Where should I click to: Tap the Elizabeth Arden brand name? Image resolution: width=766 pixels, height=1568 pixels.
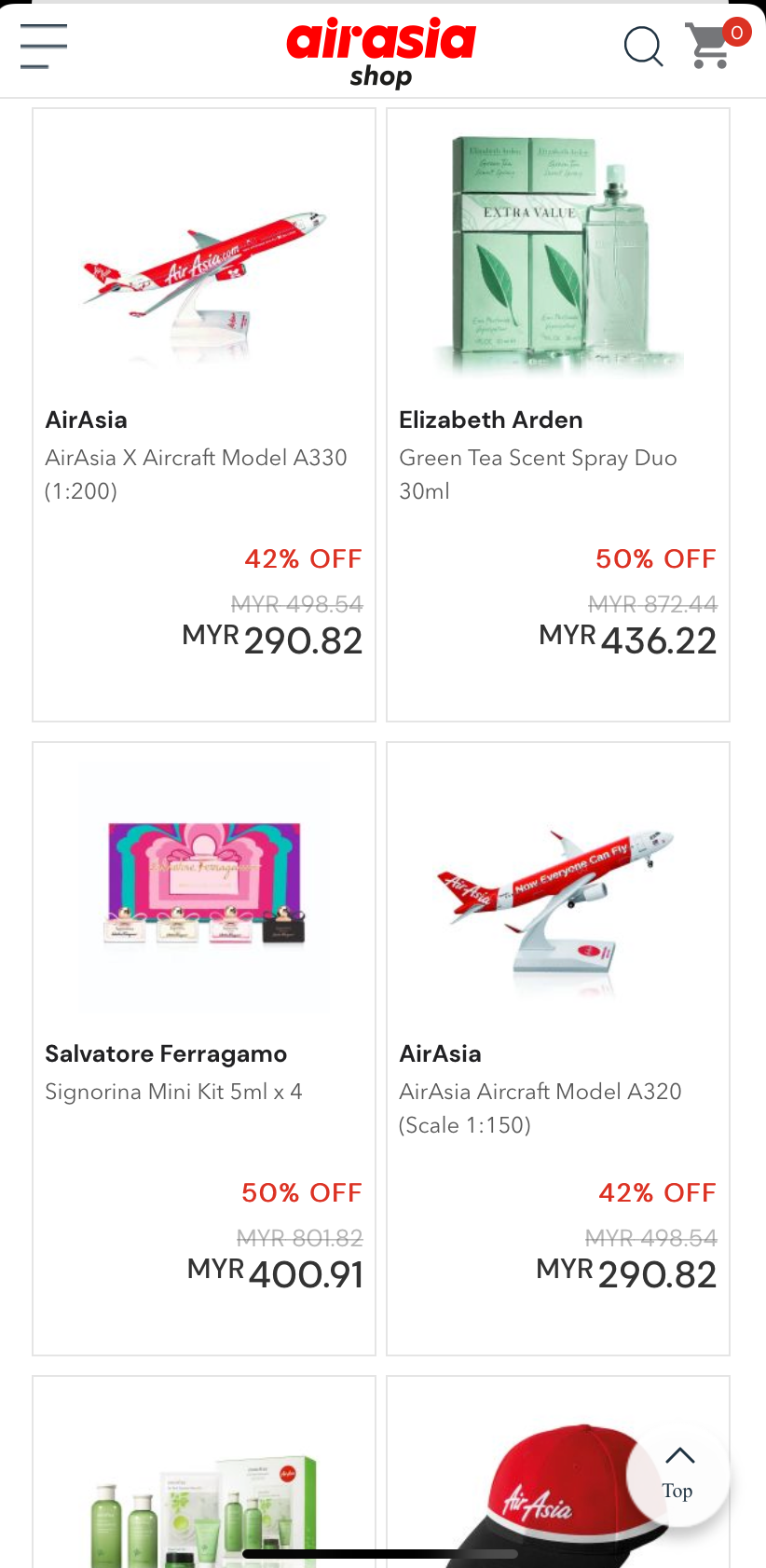pyautogui.click(x=491, y=420)
